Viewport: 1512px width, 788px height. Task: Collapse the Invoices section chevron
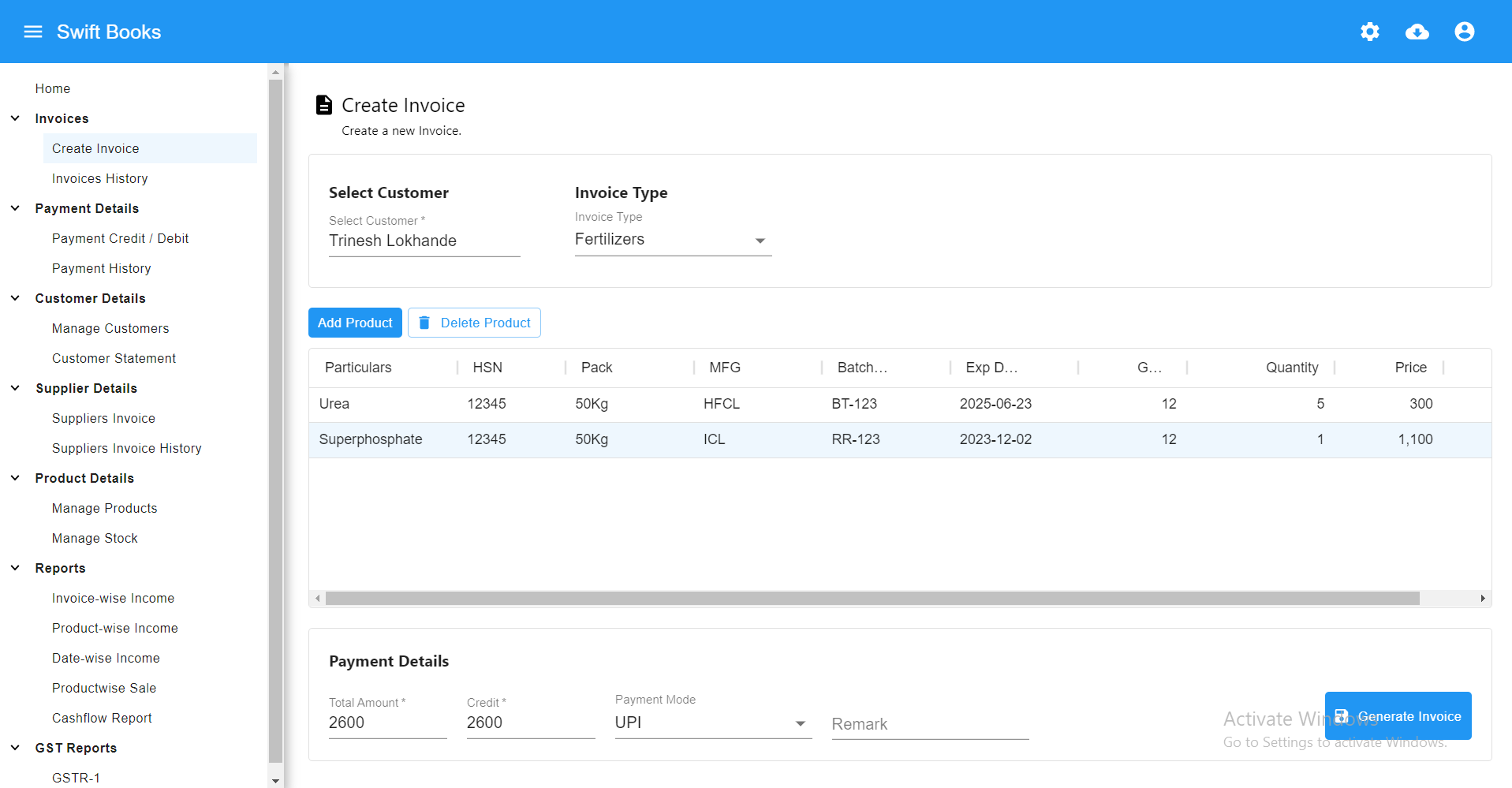(15, 118)
